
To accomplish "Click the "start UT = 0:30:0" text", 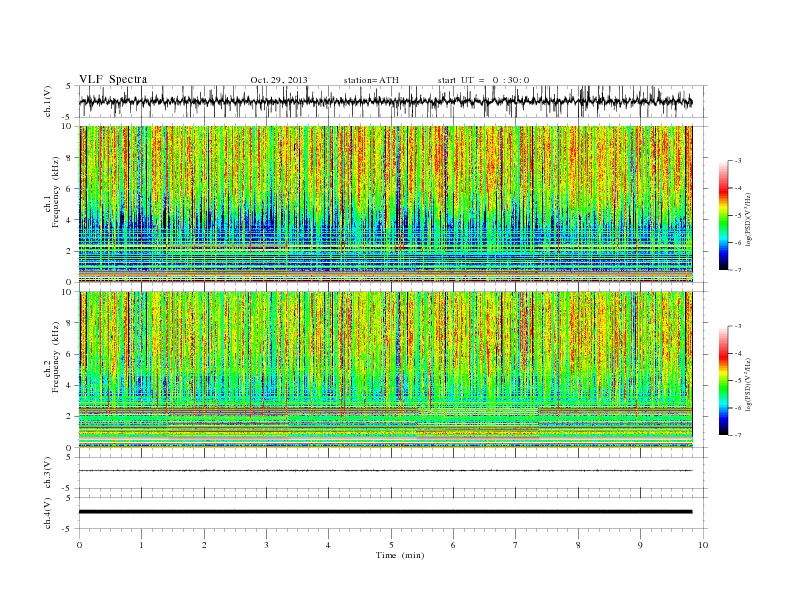I will click(x=483, y=80).
